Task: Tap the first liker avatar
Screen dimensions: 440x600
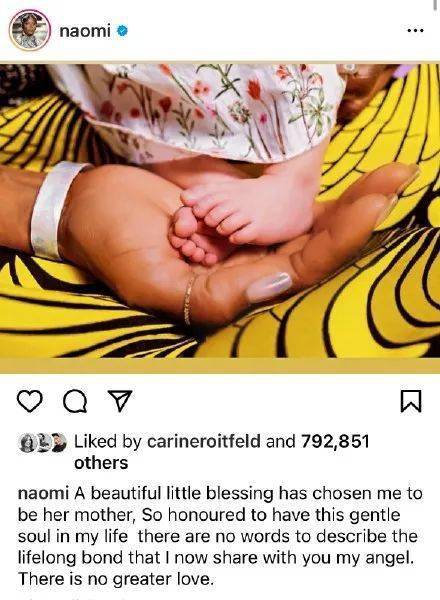Action: [28, 443]
